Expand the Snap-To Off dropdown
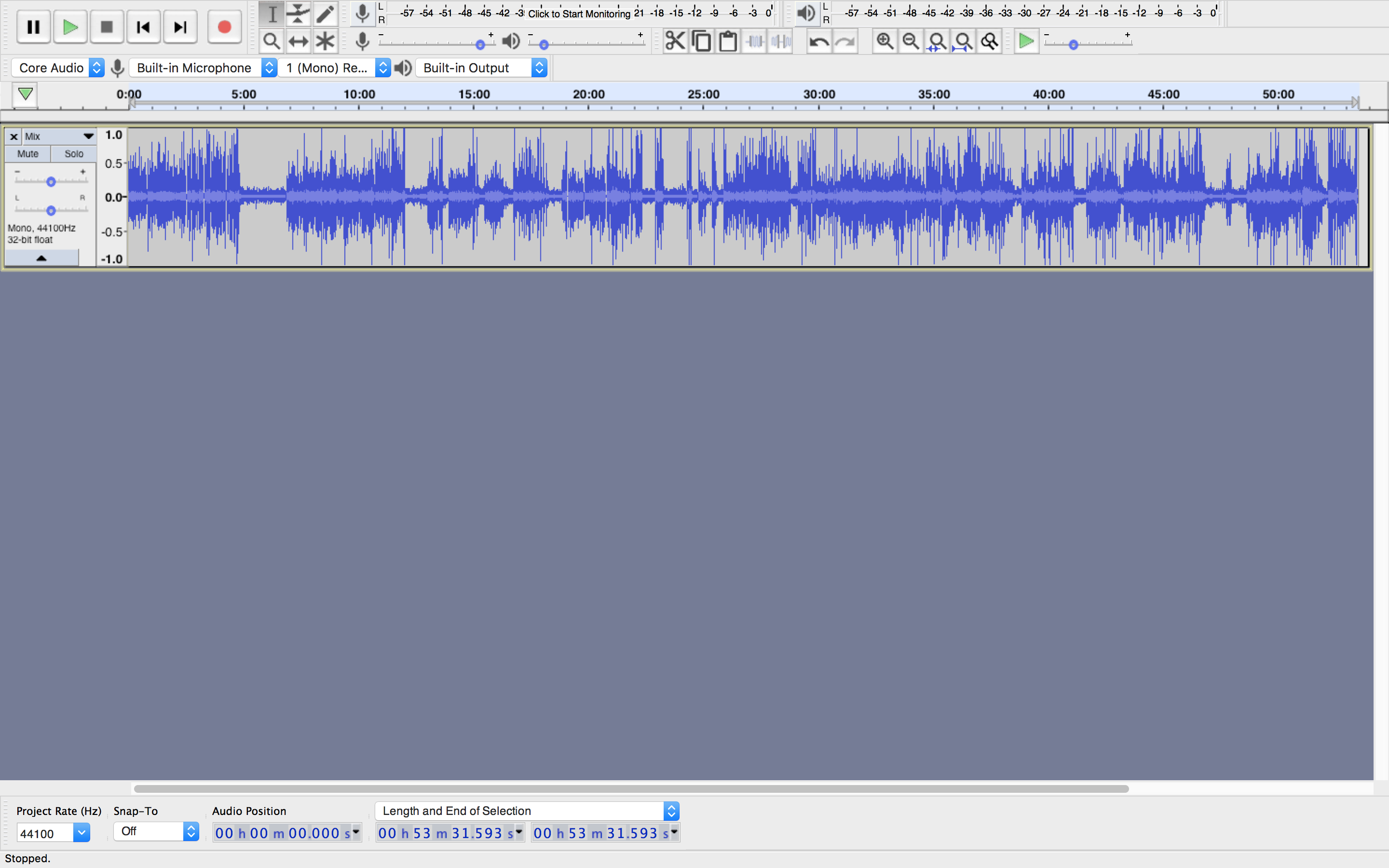The height and width of the screenshot is (868, 1389). click(x=156, y=831)
